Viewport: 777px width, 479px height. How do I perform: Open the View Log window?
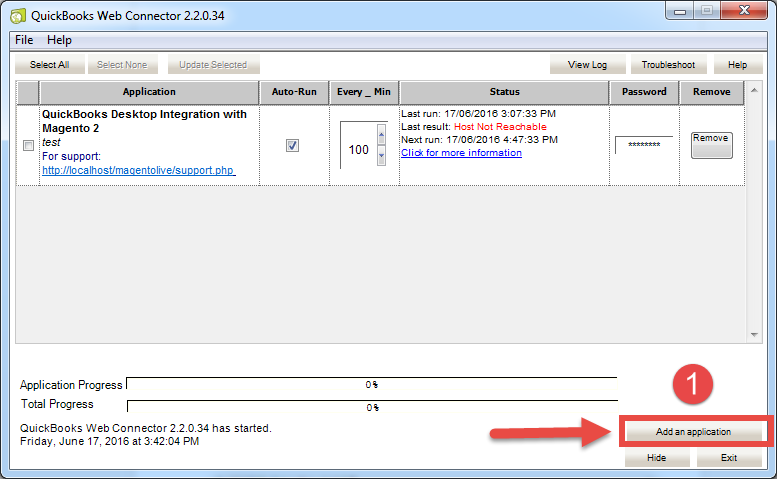click(587, 65)
